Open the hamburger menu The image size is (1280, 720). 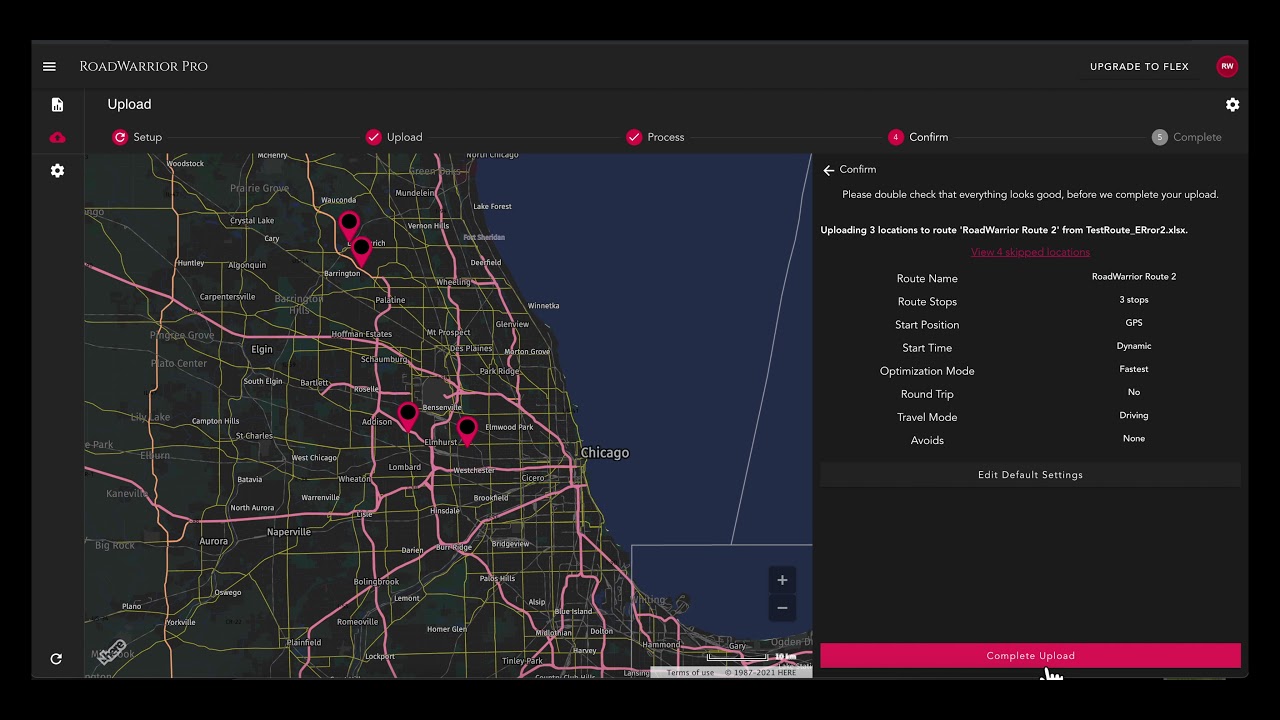click(49, 66)
